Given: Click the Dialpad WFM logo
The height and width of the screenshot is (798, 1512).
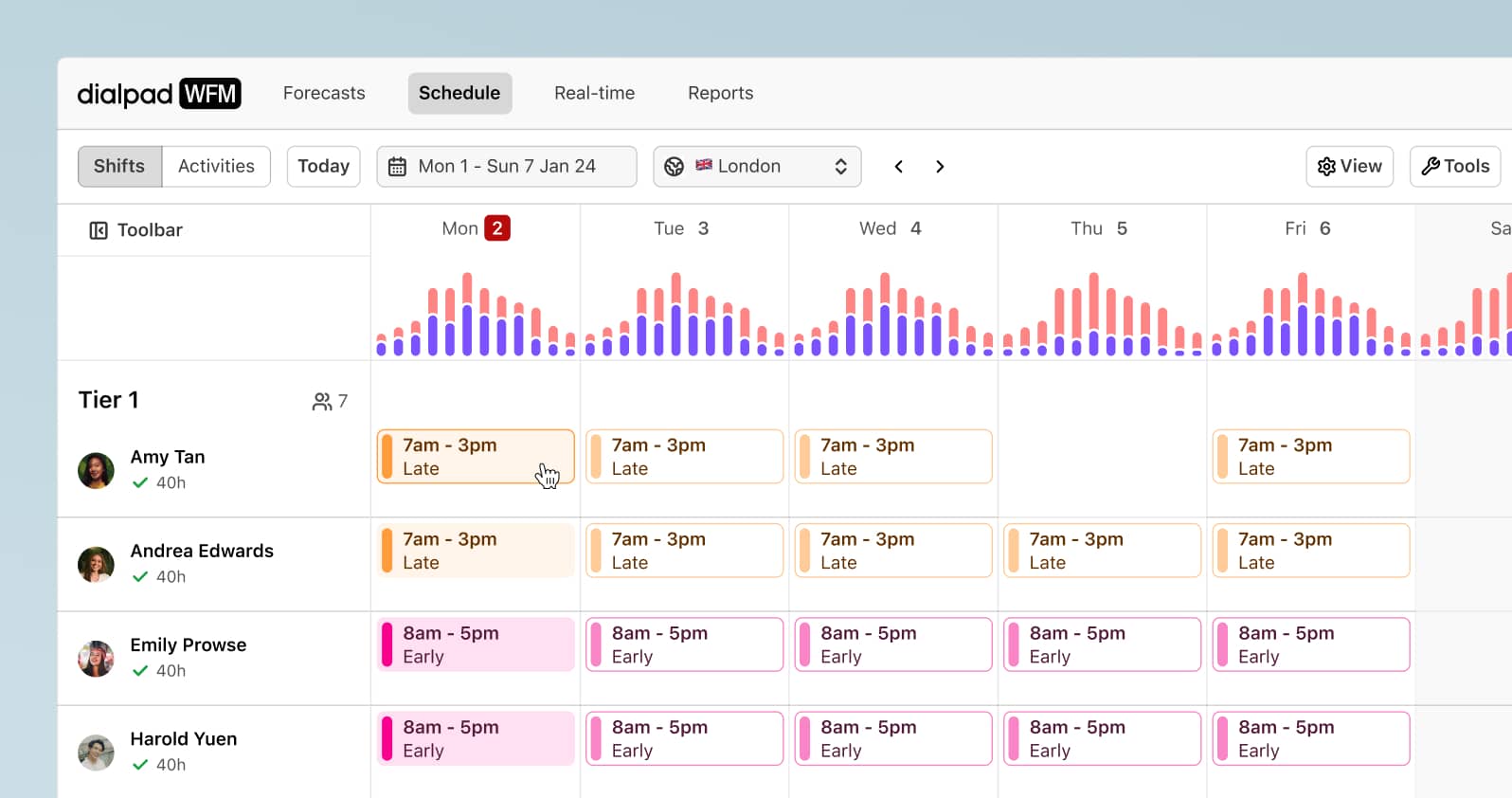Looking at the screenshot, I should tap(159, 94).
